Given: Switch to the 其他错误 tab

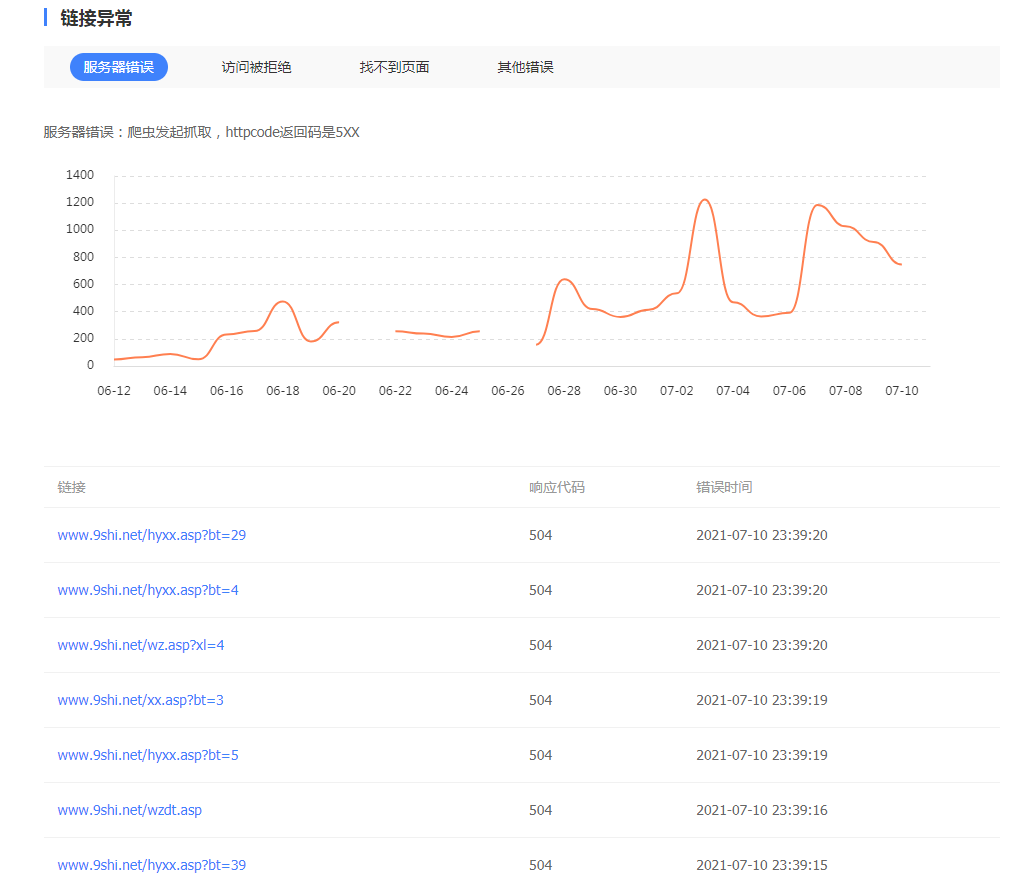Looking at the screenshot, I should 525,67.
